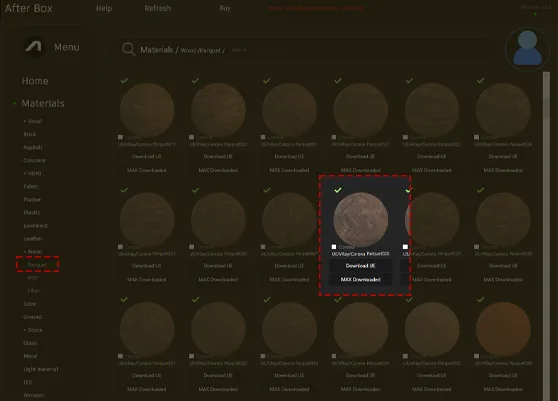The image size is (558, 401).
Task: Select the Plastic category
Action: click(32, 212)
